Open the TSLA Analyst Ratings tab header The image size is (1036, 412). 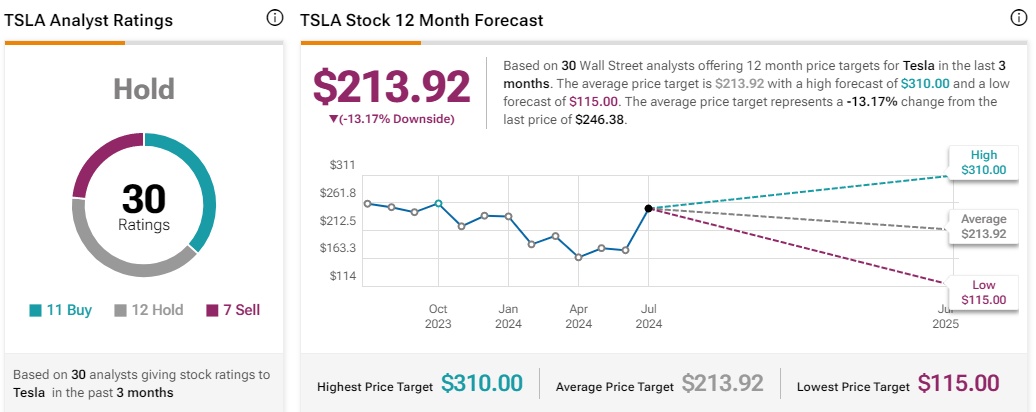(89, 20)
